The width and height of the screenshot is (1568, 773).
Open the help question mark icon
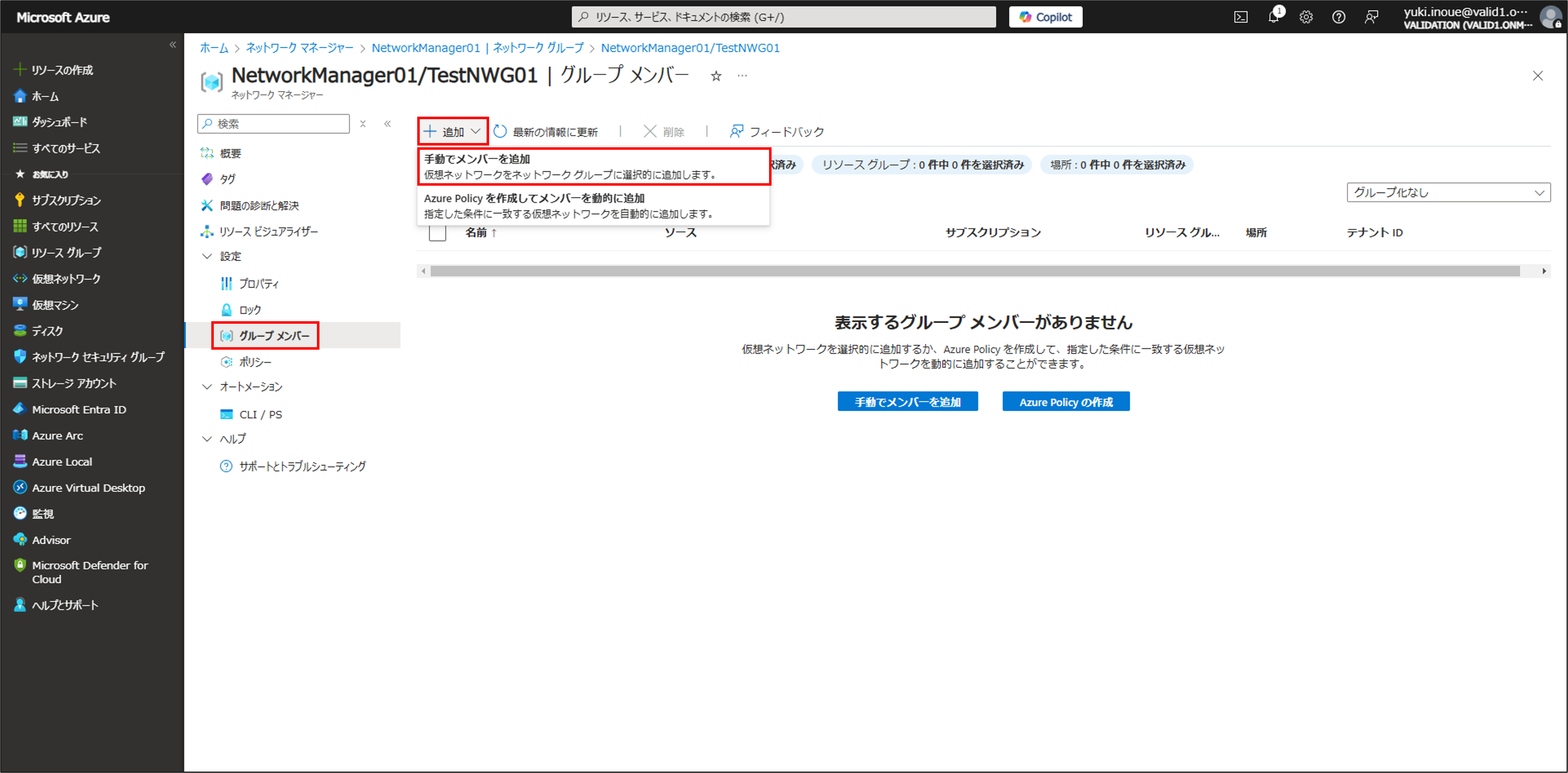coord(1339,17)
